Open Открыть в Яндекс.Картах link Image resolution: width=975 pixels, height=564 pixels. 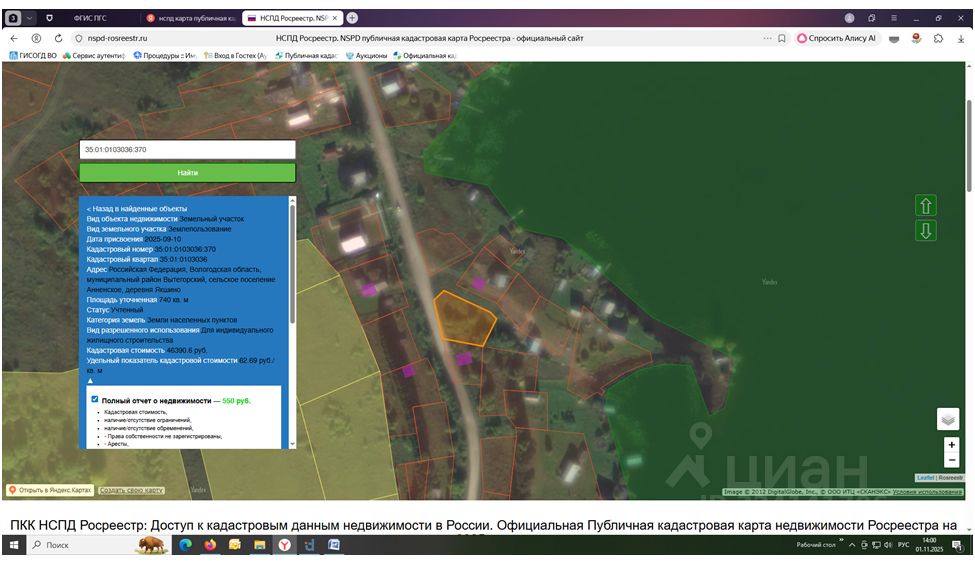[50, 490]
